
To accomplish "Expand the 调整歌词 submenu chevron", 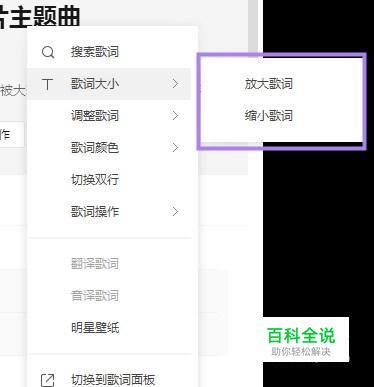I will coord(175,116).
